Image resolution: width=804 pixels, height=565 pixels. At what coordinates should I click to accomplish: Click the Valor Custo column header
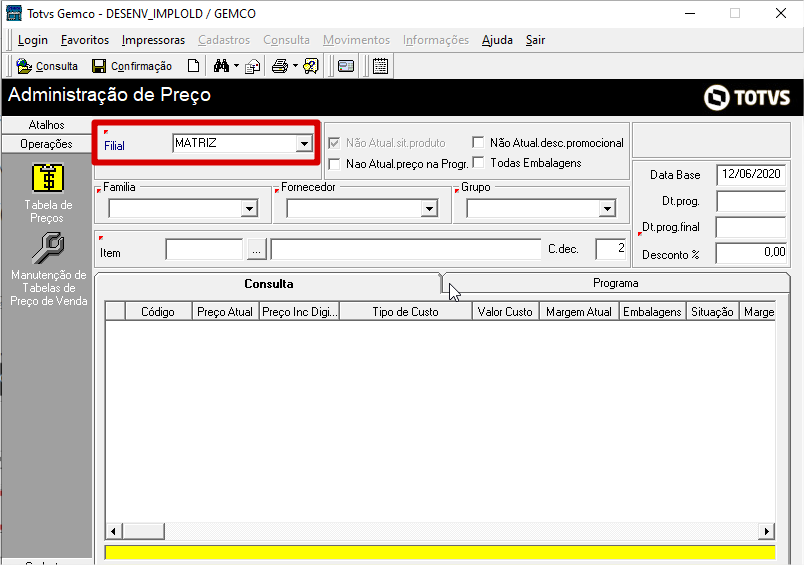(505, 312)
